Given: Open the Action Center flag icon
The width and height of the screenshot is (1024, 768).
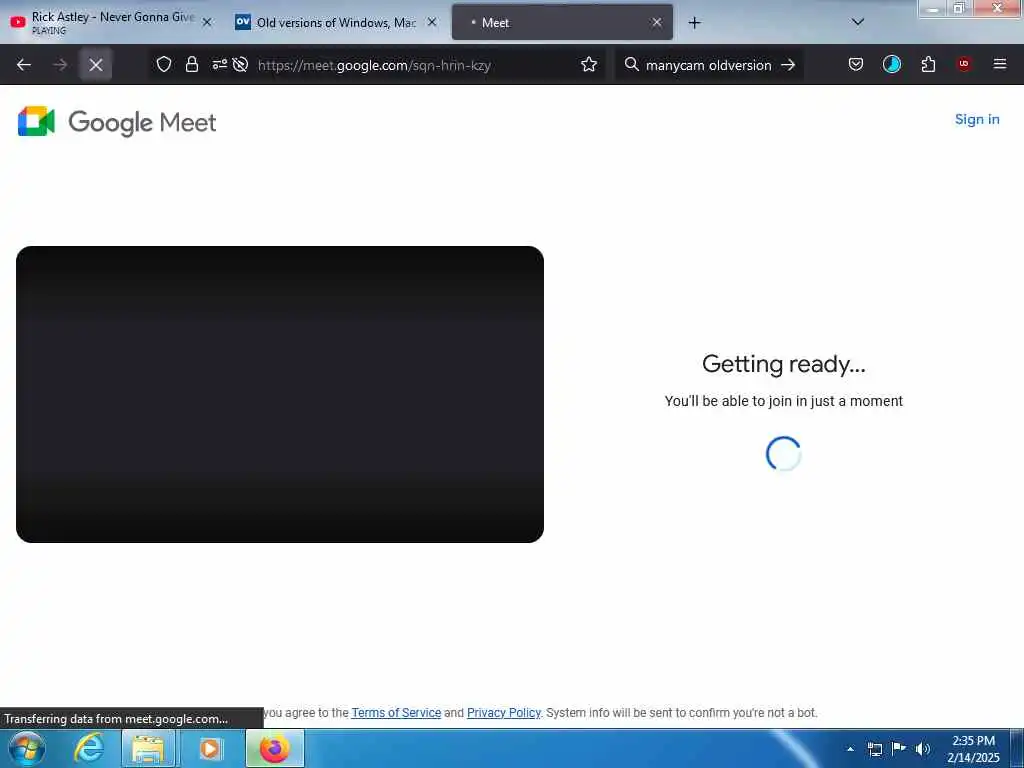Looking at the screenshot, I should tap(899, 748).
